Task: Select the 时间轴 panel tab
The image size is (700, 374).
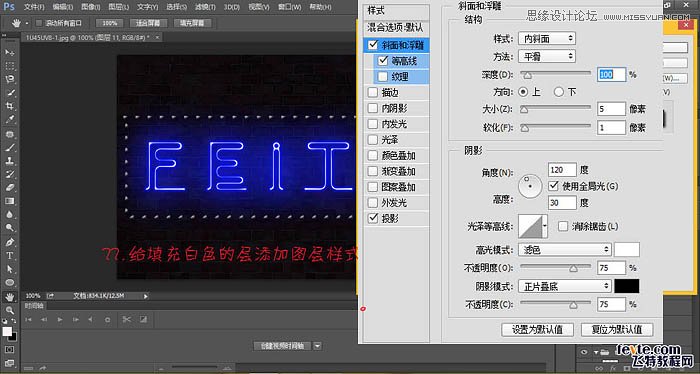Action: [34, 306]
